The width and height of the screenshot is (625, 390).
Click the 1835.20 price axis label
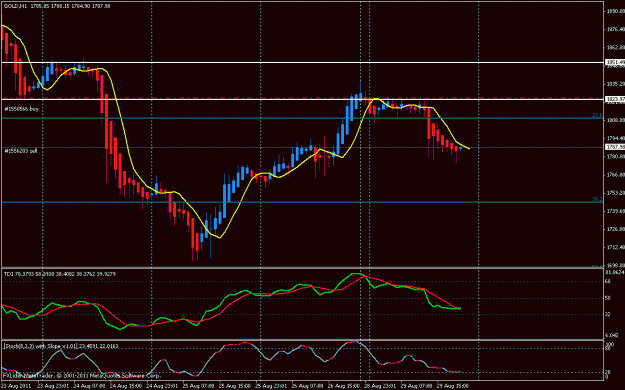(x=615, y=84)
